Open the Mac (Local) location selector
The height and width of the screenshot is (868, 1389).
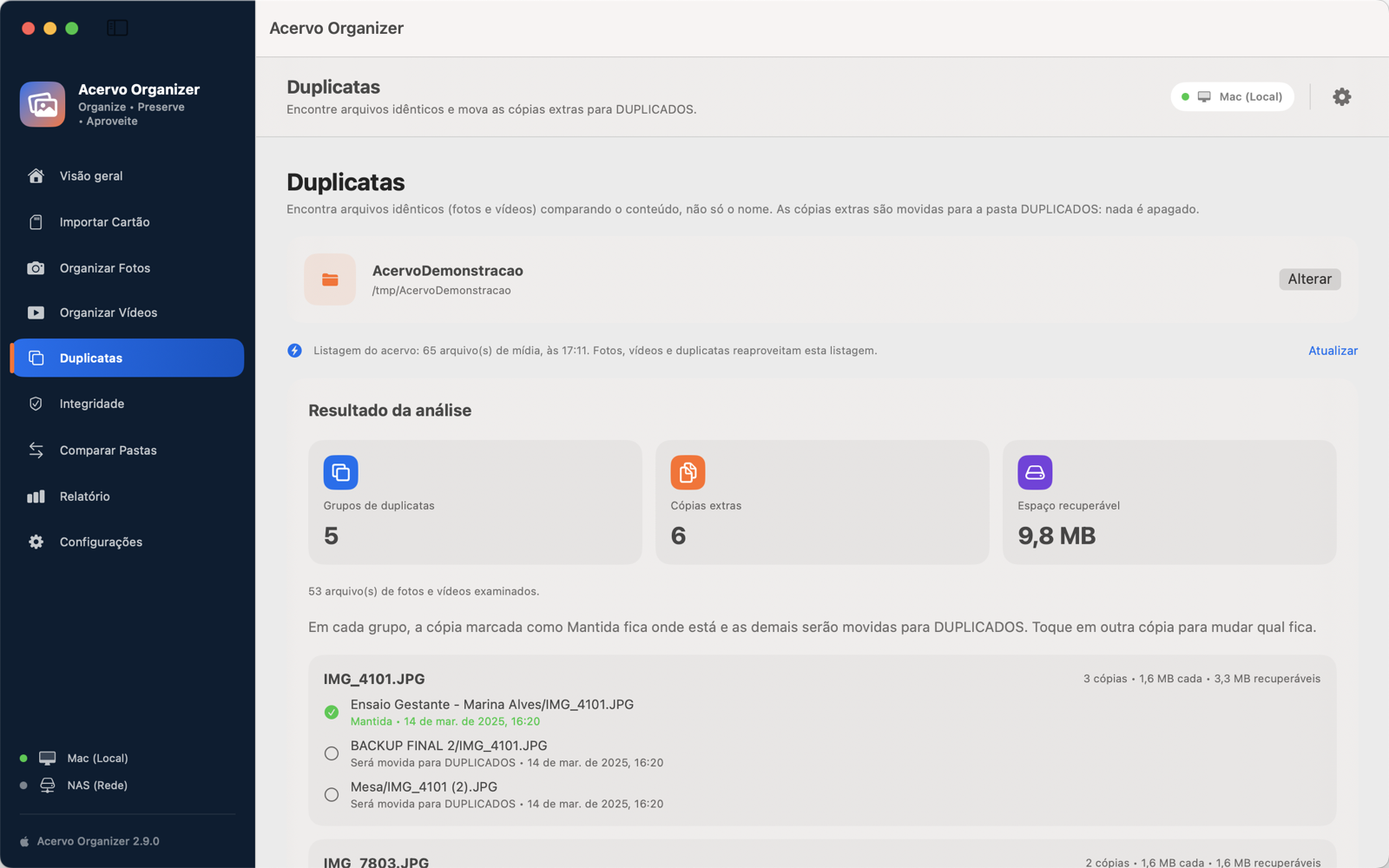(x=1232, y=96)
